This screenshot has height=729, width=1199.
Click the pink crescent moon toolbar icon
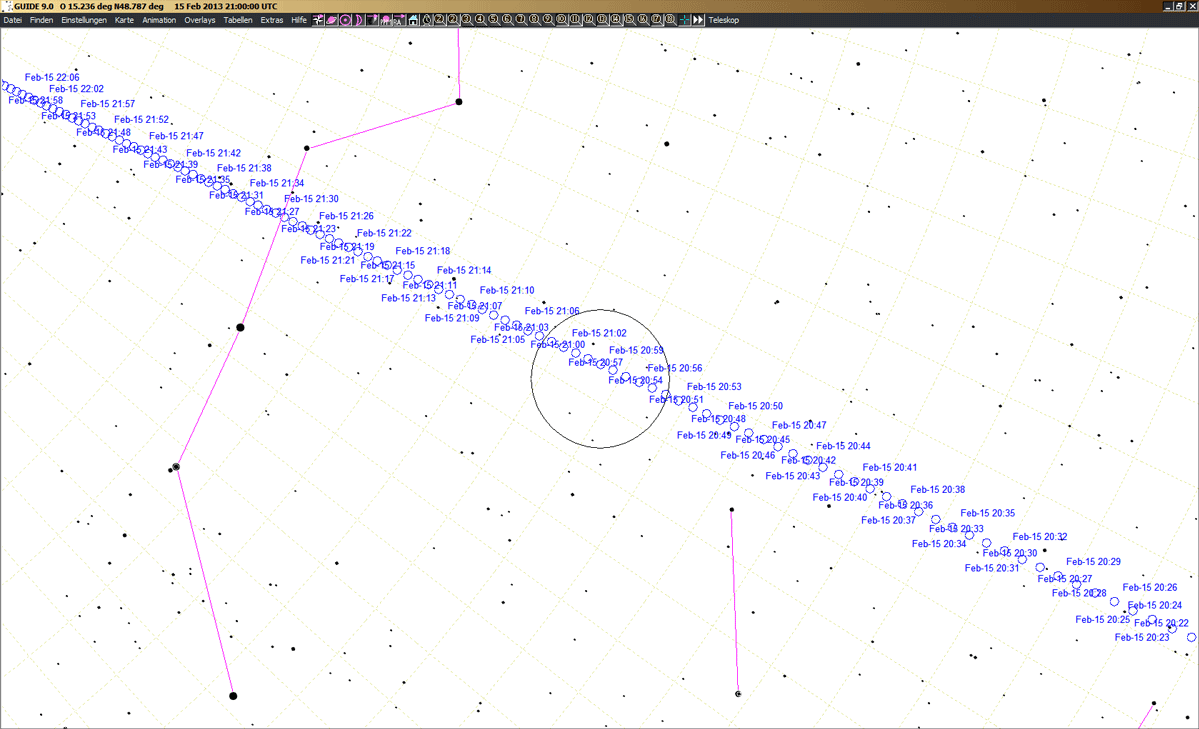tap(359, 20)
